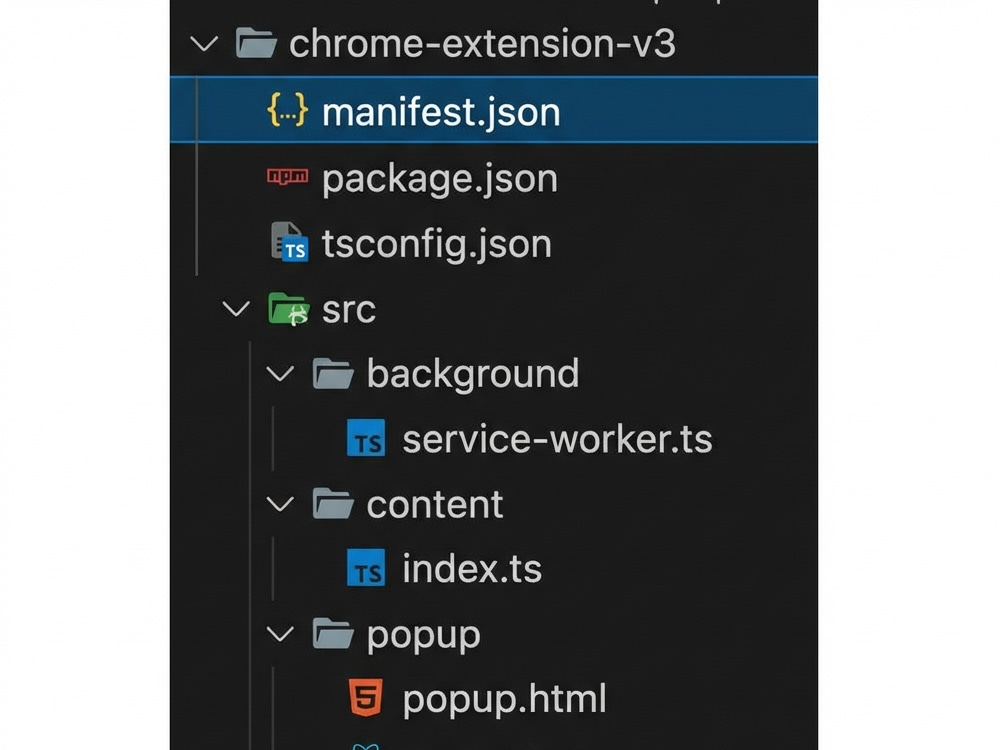The width and height of the screenshot is (1000, 750).
Task: Click the background folder icon
Action: (x=333, y=373)
